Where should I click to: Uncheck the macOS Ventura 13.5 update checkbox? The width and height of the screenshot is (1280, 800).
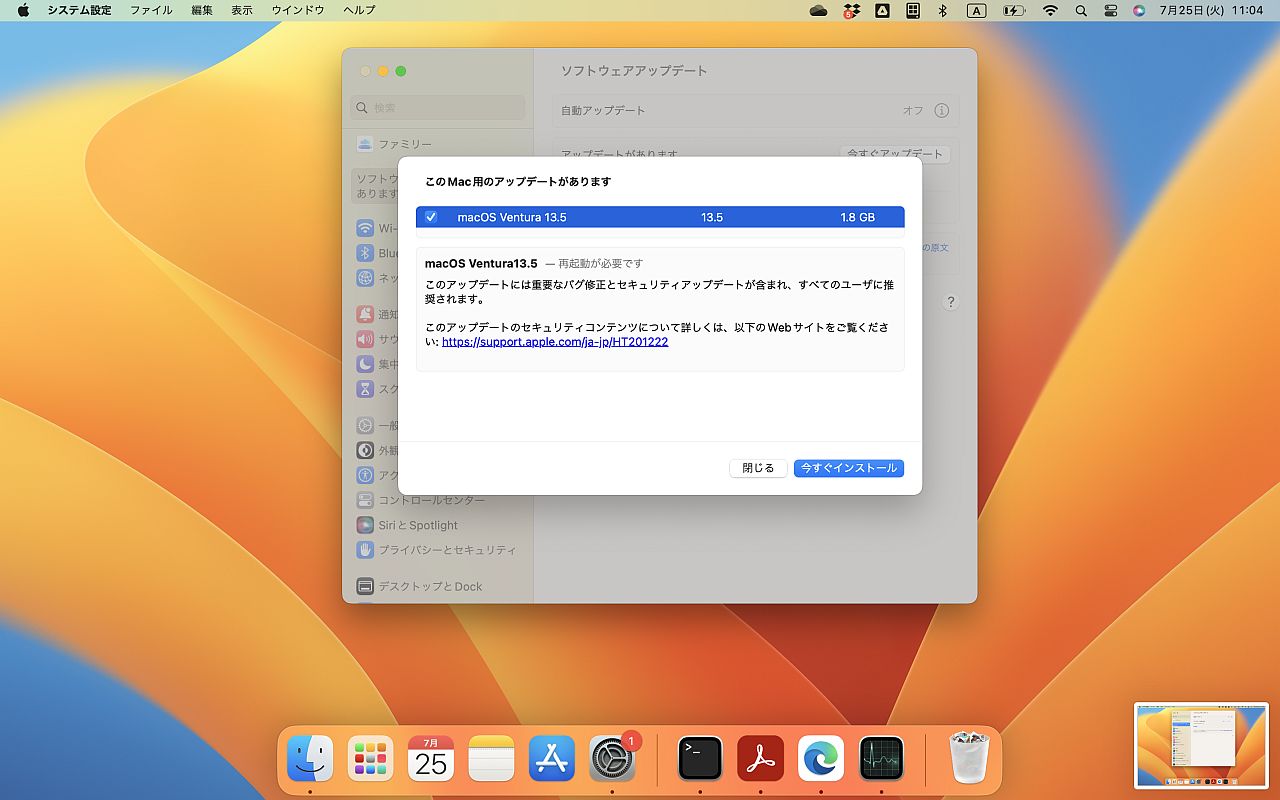click(x=432, y=216)
